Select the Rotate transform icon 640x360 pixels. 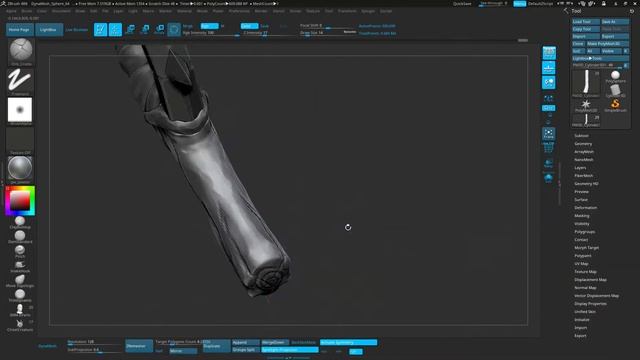tap(160, 29)
